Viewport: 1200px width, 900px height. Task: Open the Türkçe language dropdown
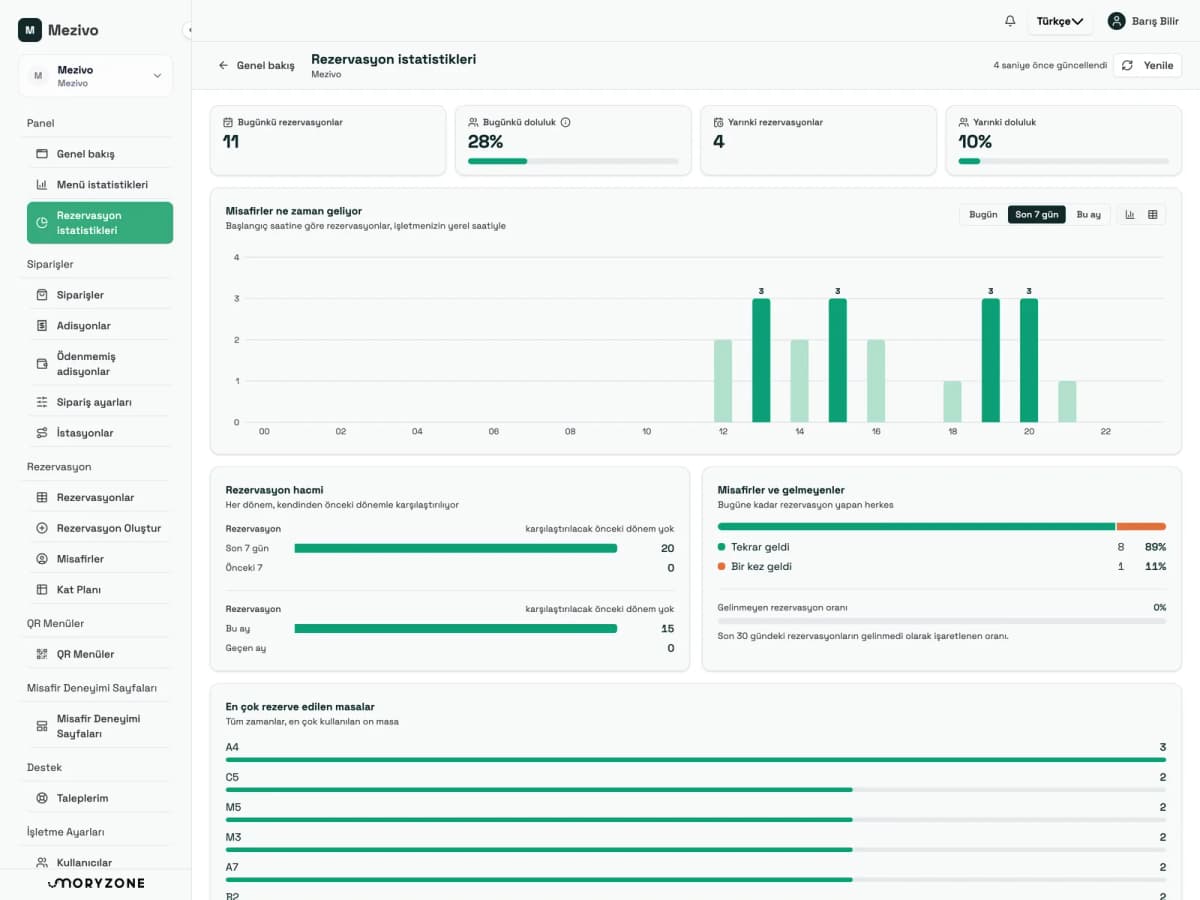pyautogui.click(x=1060, y=21)
